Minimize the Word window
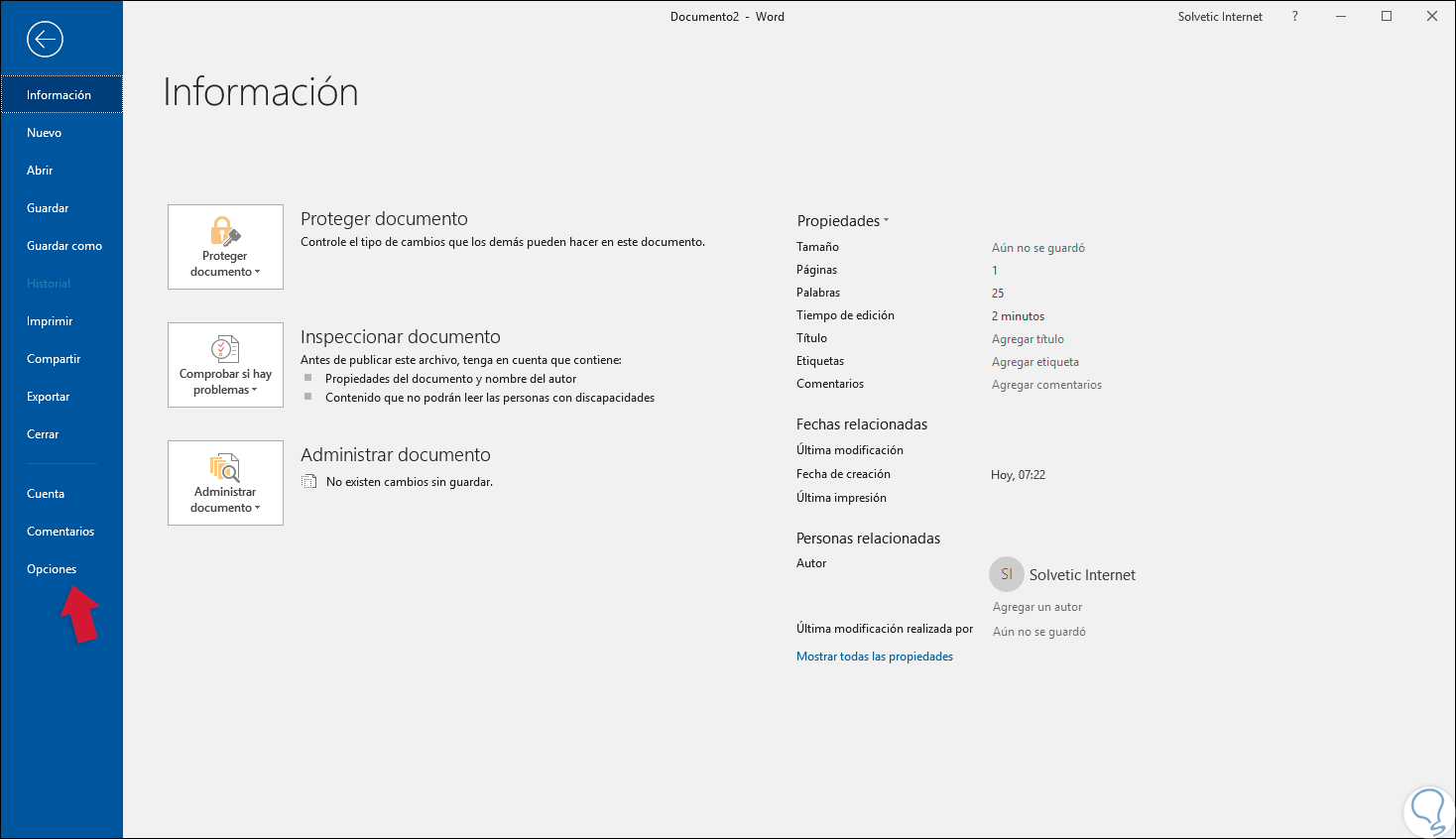1456x839 pixels. point(1341,17)
